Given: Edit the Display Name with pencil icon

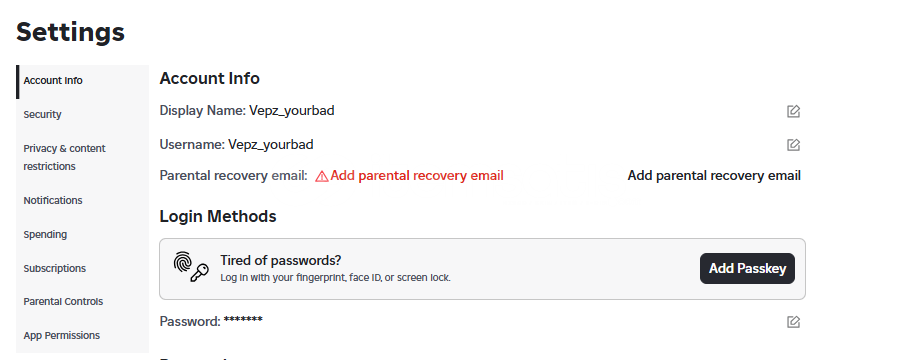Looking at the screenshot, I should pos(793,111).
